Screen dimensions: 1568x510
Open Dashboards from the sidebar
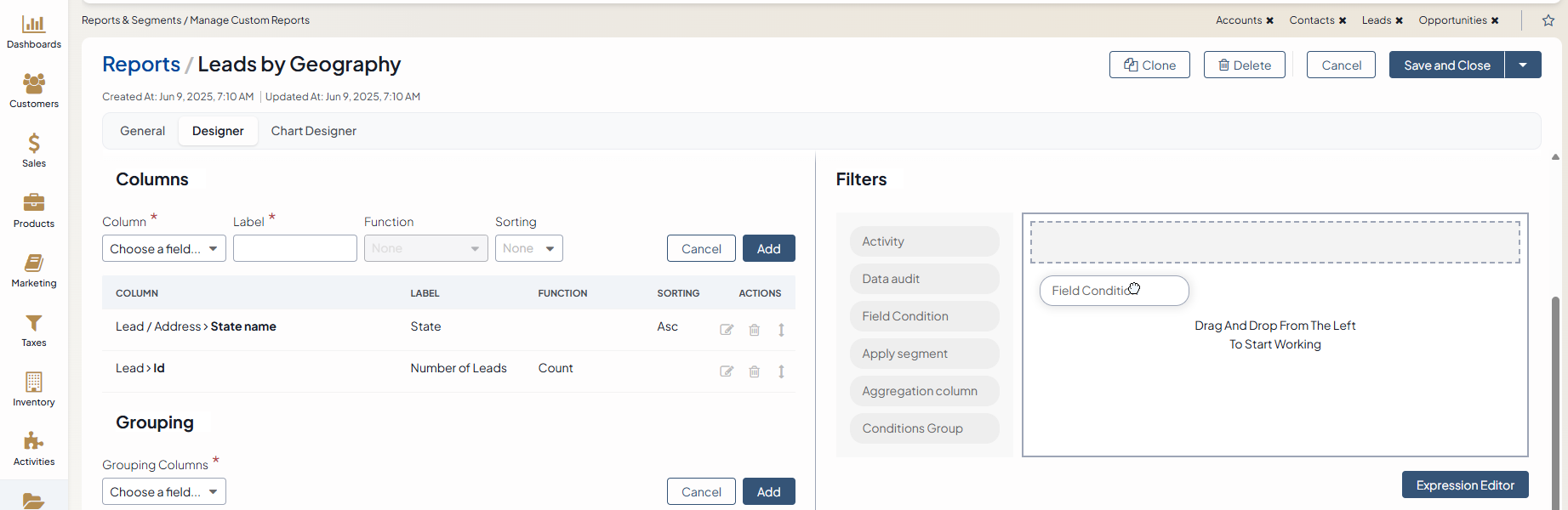tap(34, 32)
